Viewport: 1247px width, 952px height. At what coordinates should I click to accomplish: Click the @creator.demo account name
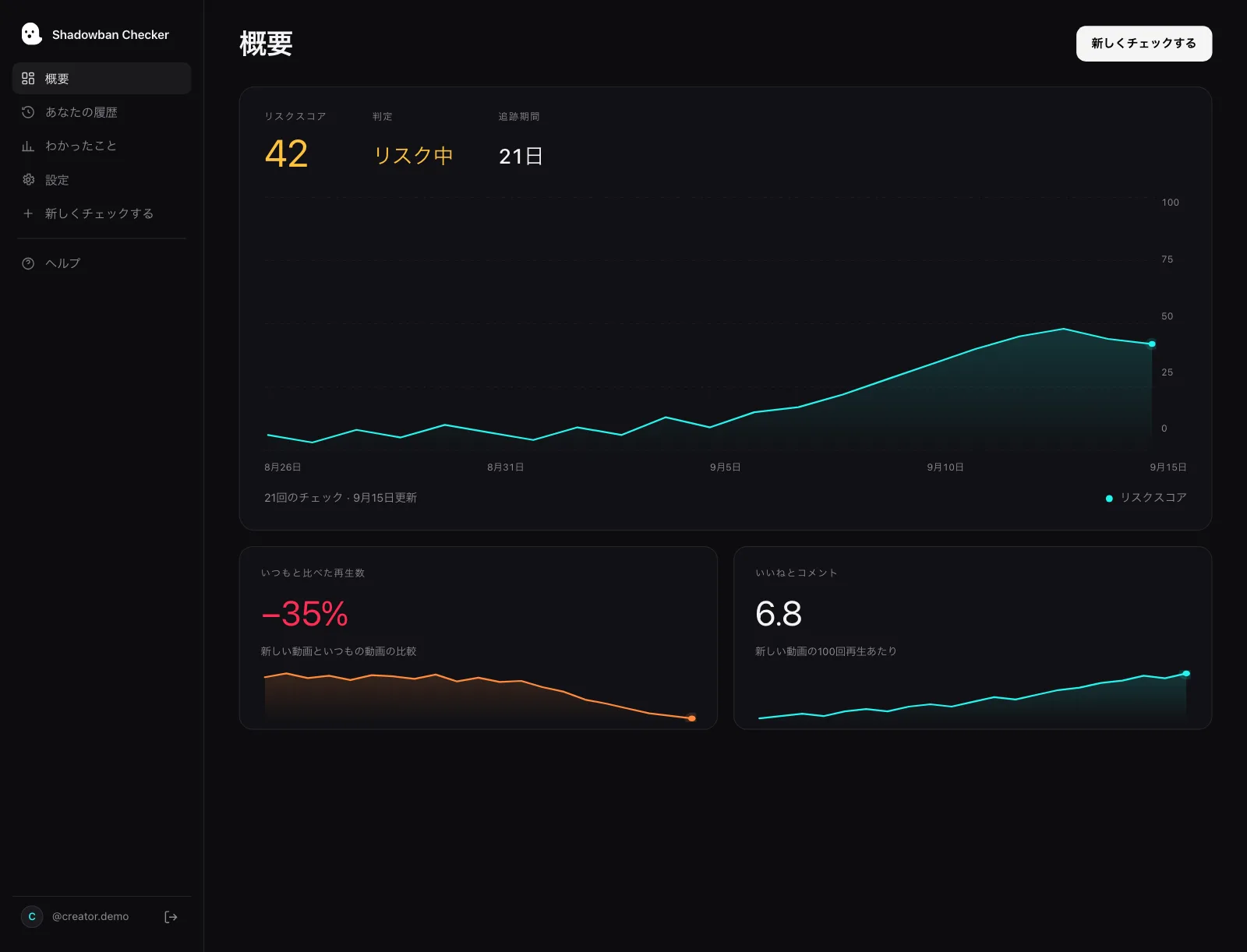point(90,917)
